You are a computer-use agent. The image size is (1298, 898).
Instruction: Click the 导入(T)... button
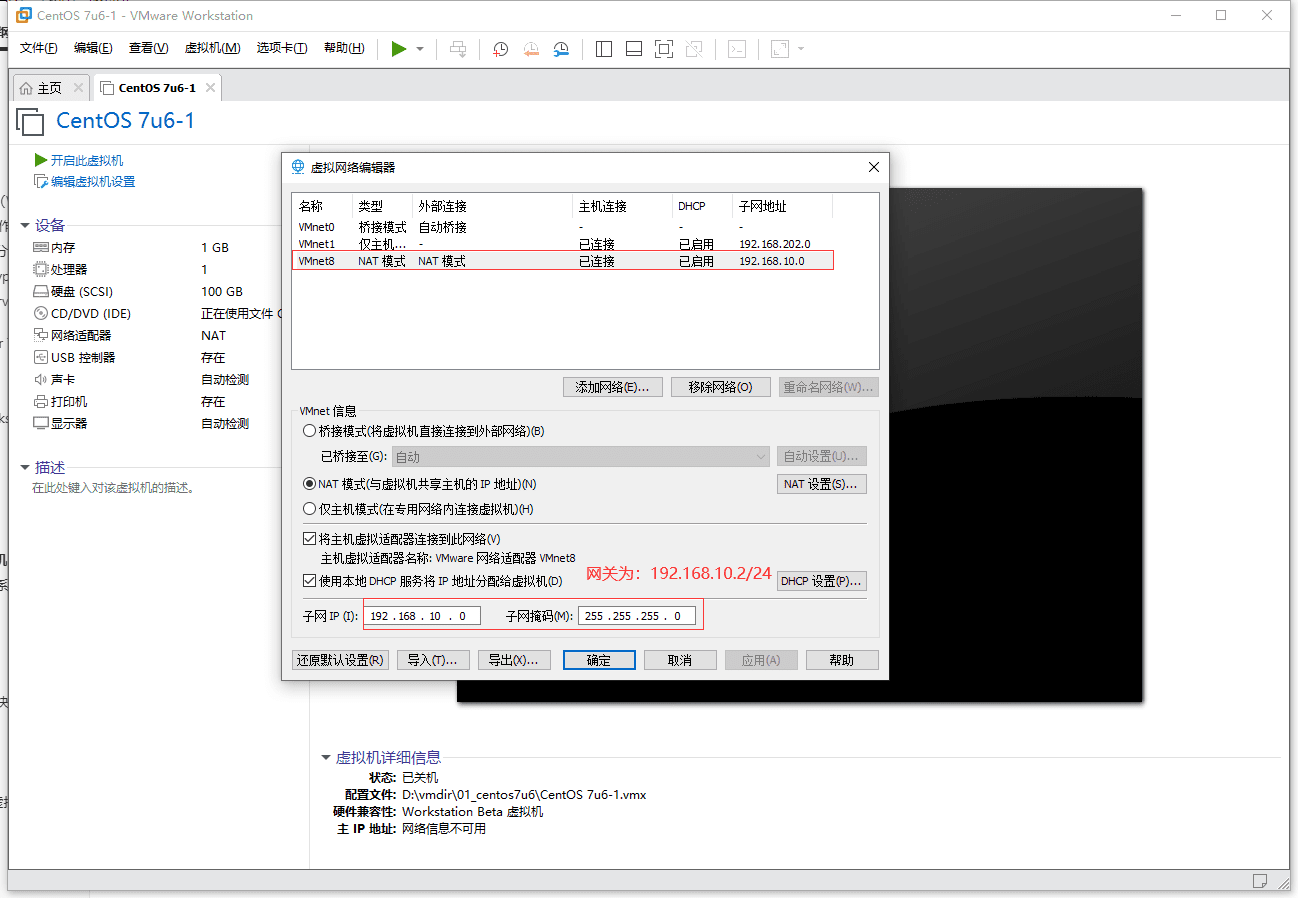(x=433, y=660)
